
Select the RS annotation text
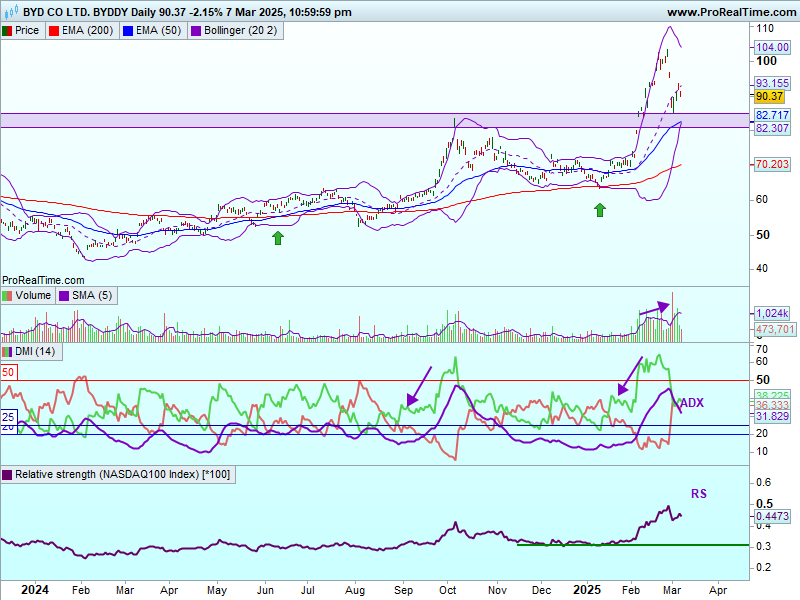click(x=698, y=493)
